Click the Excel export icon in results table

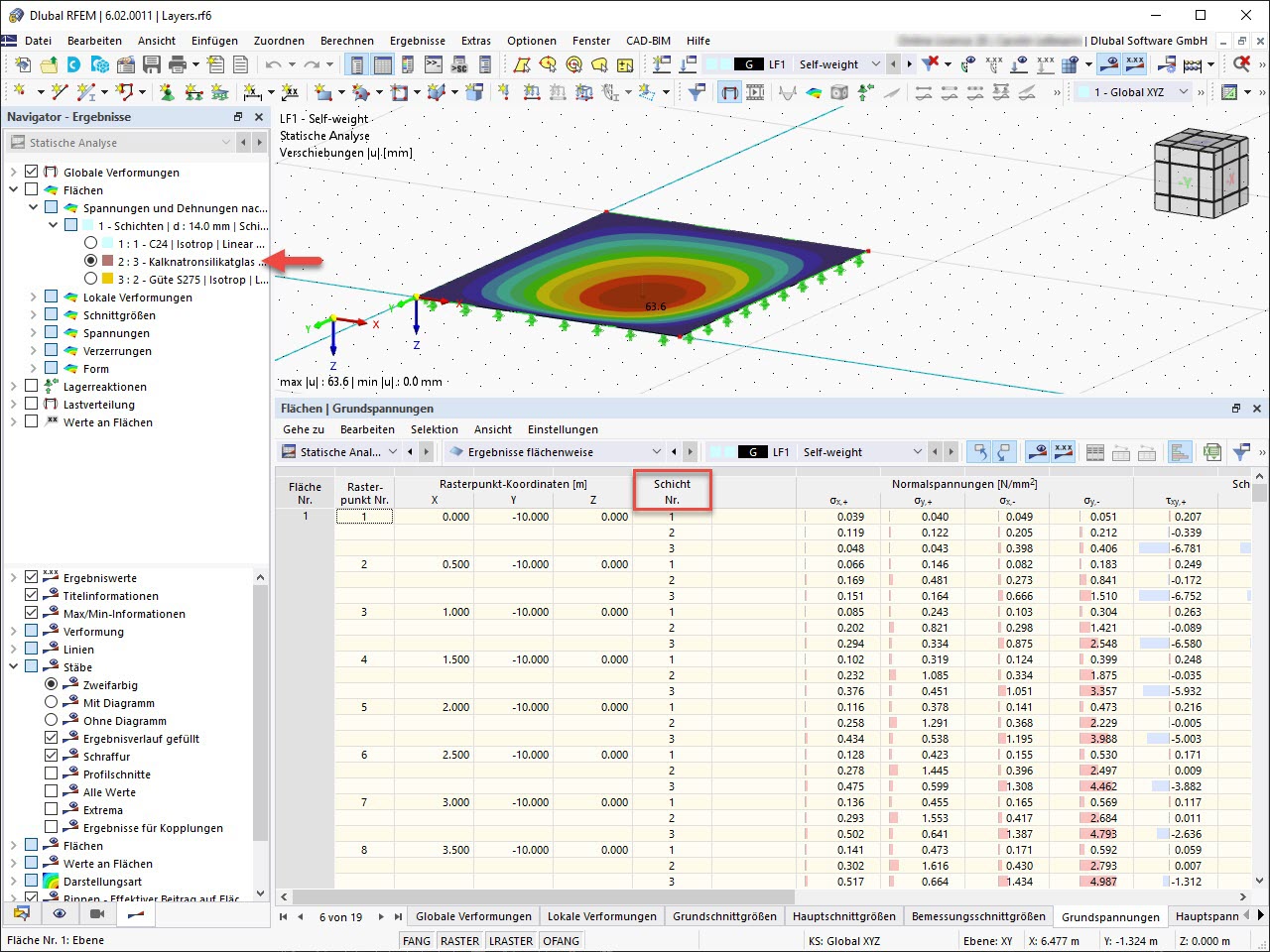(x=1212, y=452)
